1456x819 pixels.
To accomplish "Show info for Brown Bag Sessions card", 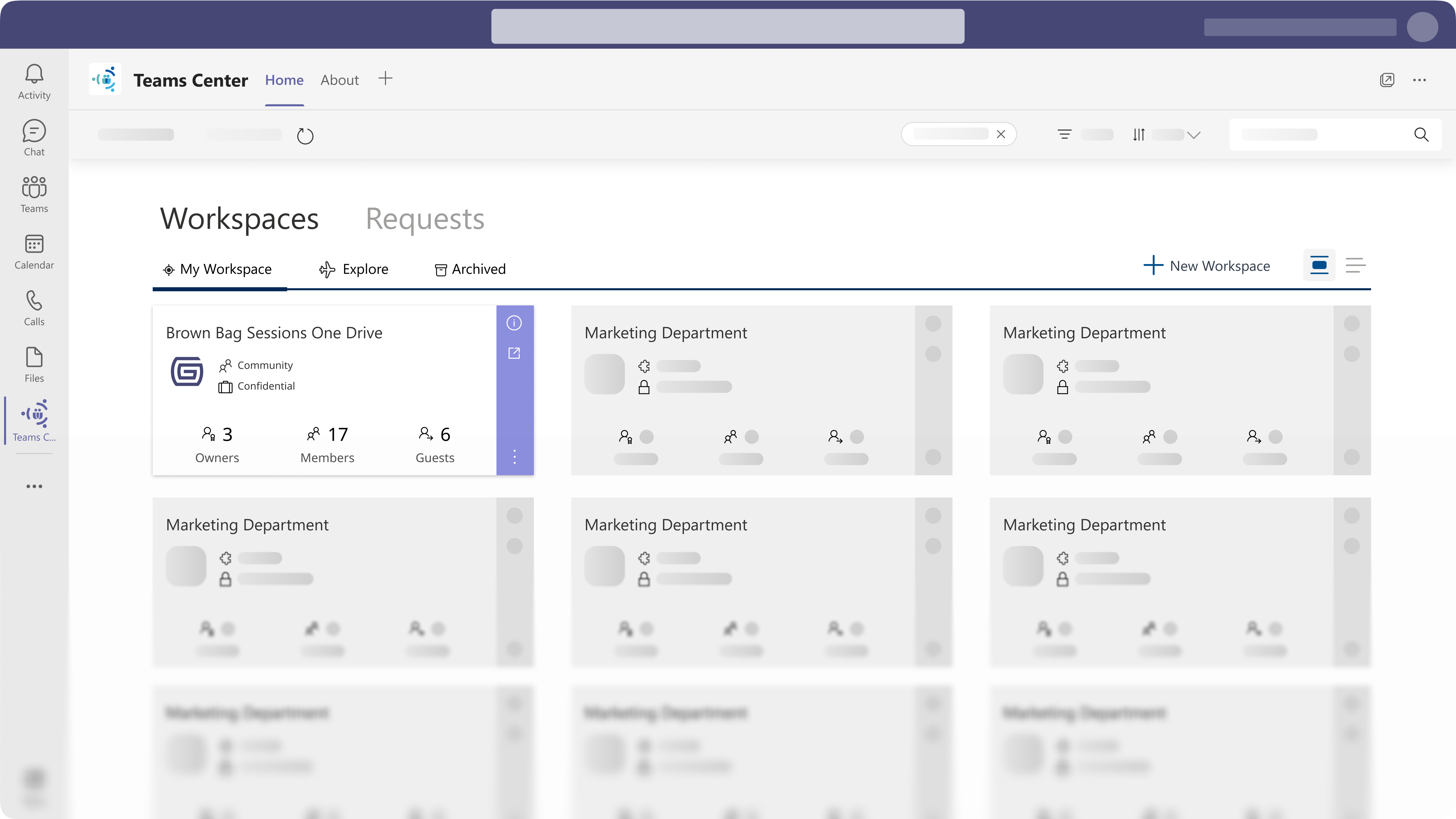I will [x=514, y=323].
